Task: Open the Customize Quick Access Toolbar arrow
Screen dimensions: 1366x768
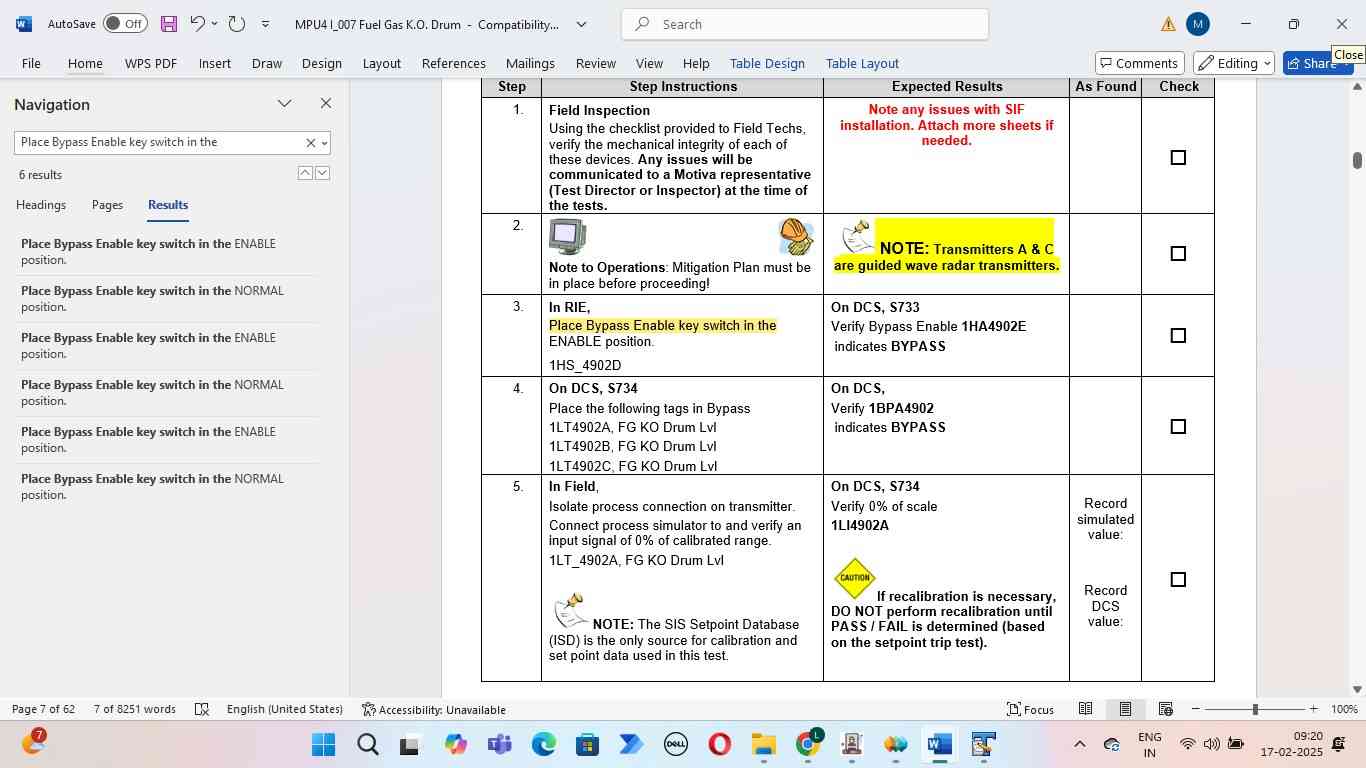Action: [x=265, y=24]
